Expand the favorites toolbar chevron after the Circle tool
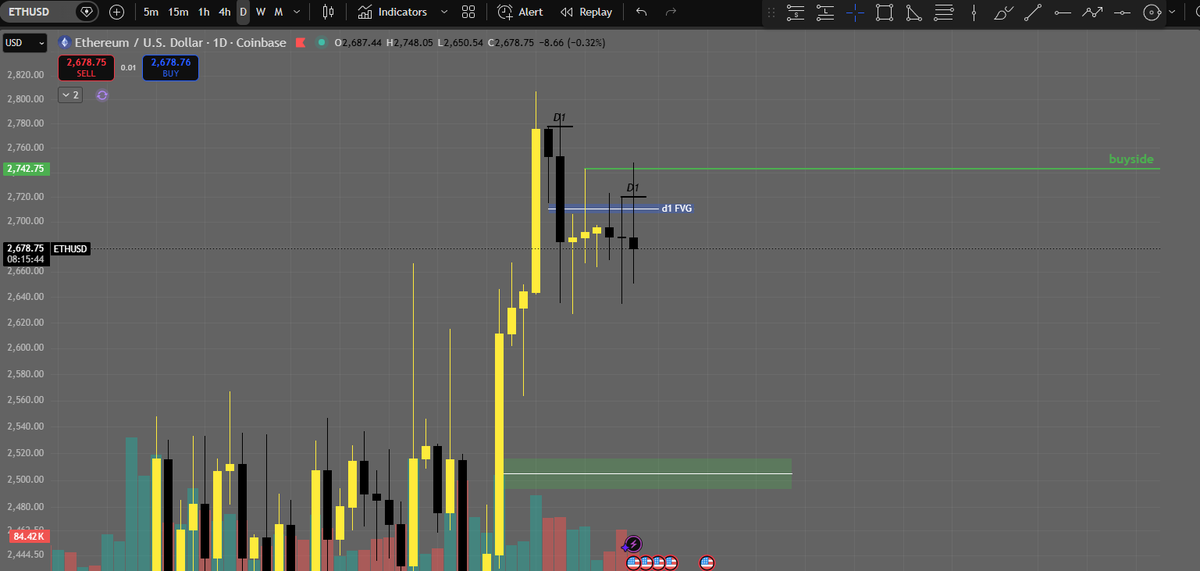 (x=1173, y=13)
